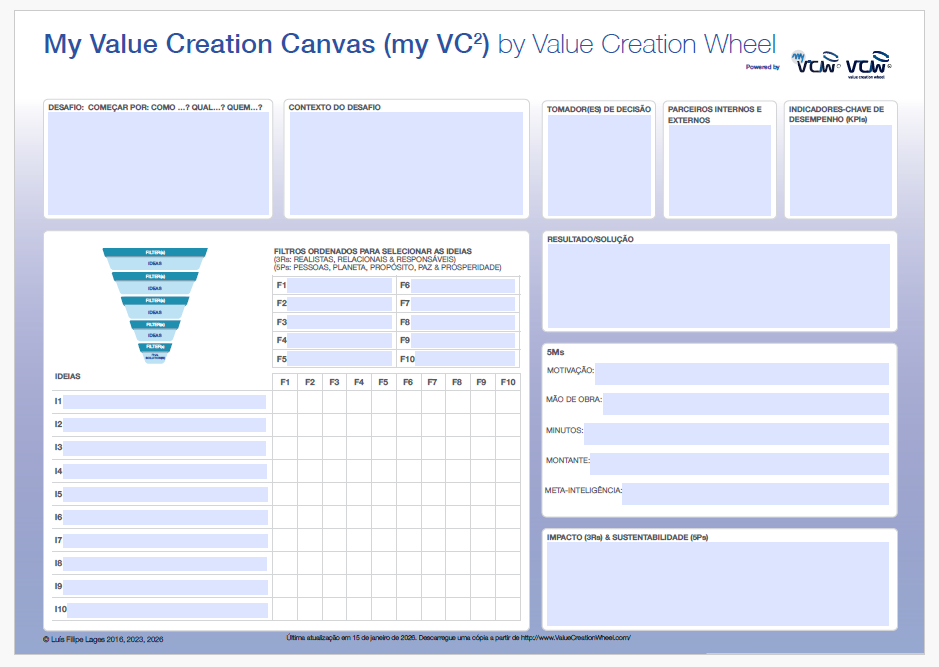Click the I1 idea input field
Image resolution: width=939 pixels, height=667 pixels.
pos(165,402)
